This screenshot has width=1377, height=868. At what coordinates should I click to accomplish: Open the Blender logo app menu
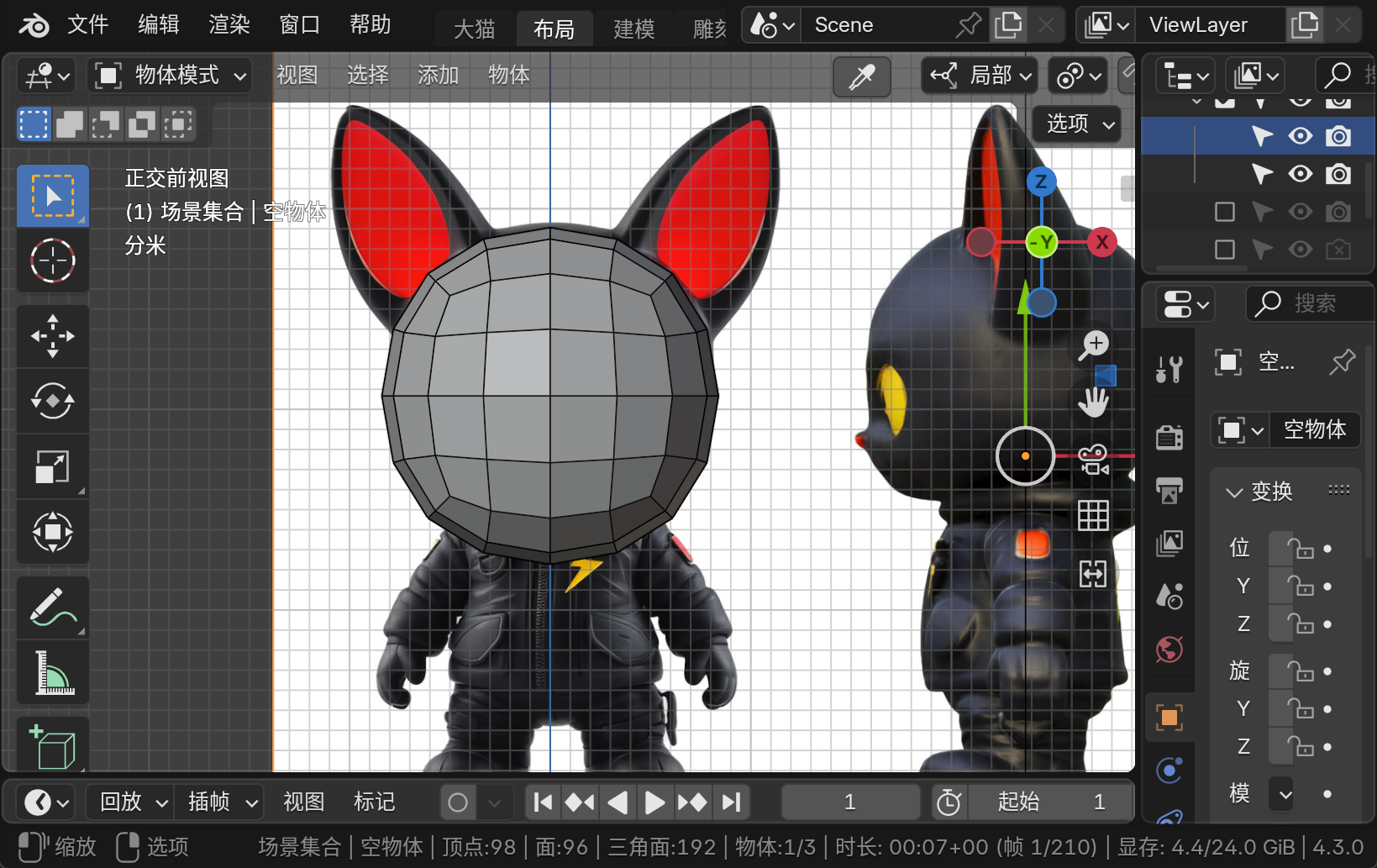tap(34, 25)
